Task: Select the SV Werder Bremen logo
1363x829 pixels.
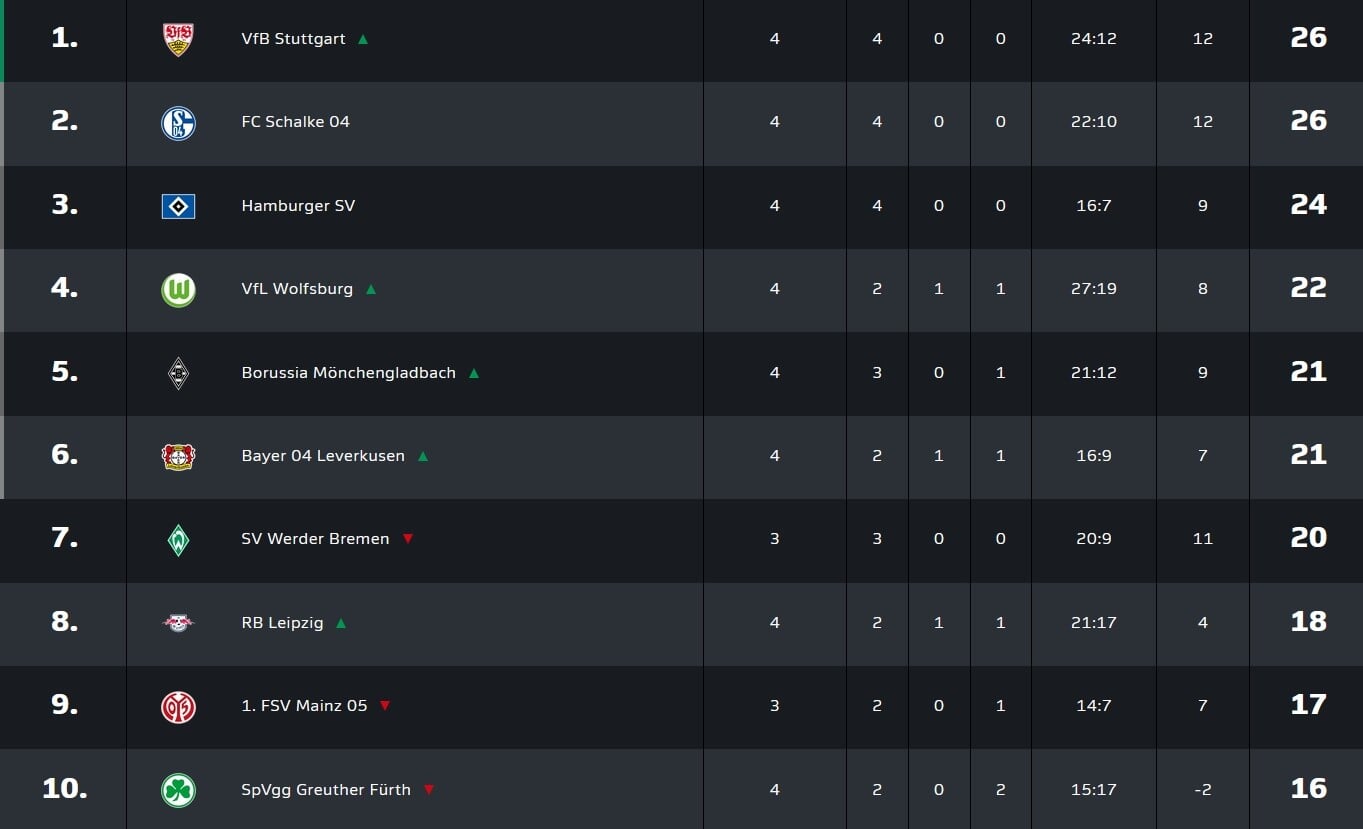Action: 178,540
